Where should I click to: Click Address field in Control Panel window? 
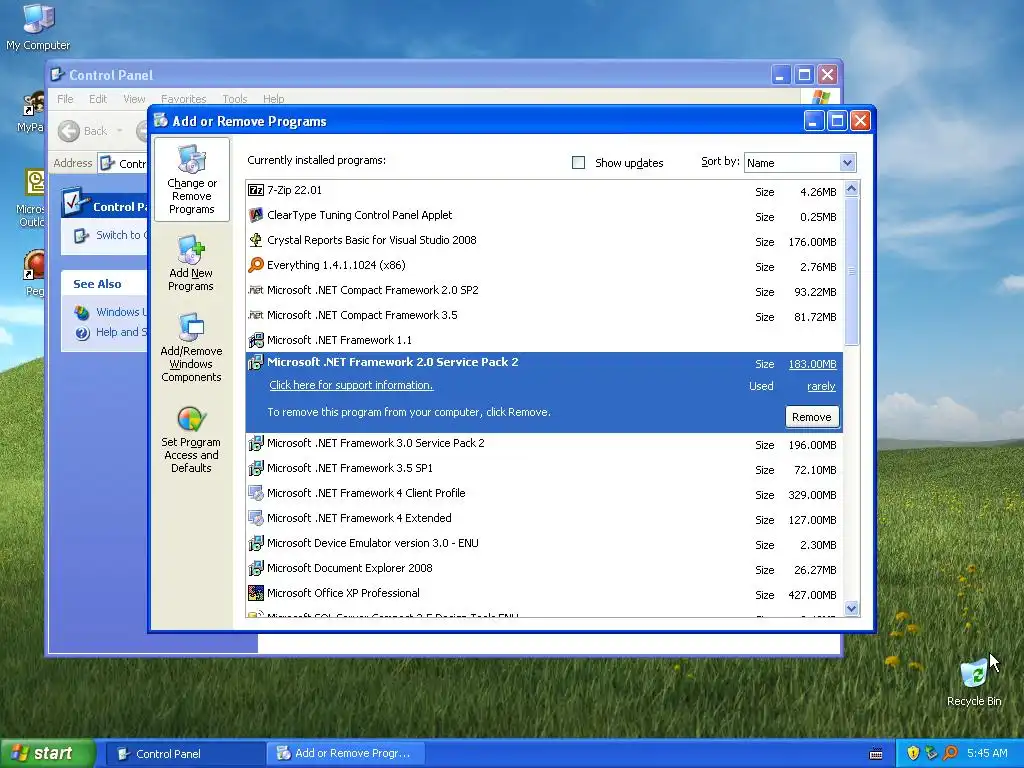[x=124, y=163]
